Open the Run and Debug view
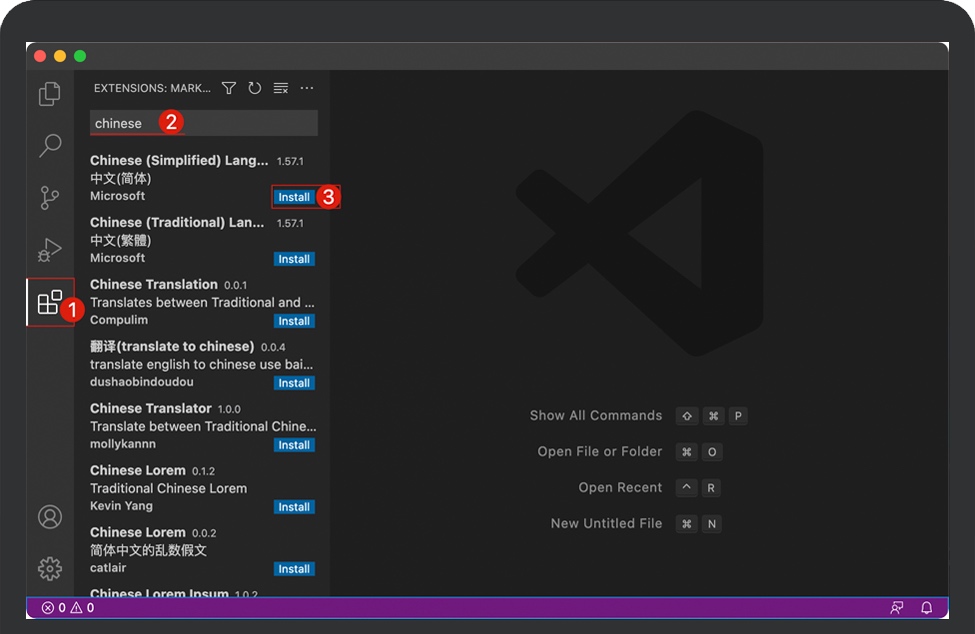This screenshot has width=975, height=634. click(x=50, y=250)
